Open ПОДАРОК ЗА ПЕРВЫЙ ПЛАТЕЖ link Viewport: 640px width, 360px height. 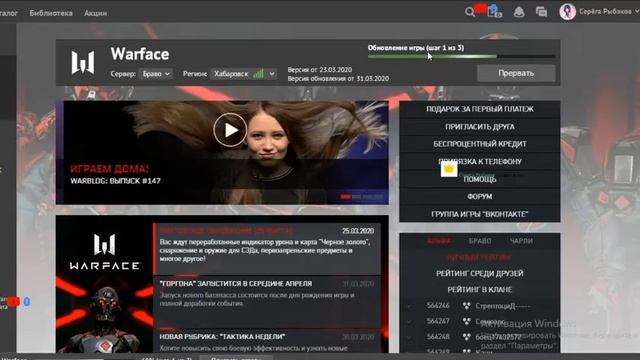[x=480, y=109]
